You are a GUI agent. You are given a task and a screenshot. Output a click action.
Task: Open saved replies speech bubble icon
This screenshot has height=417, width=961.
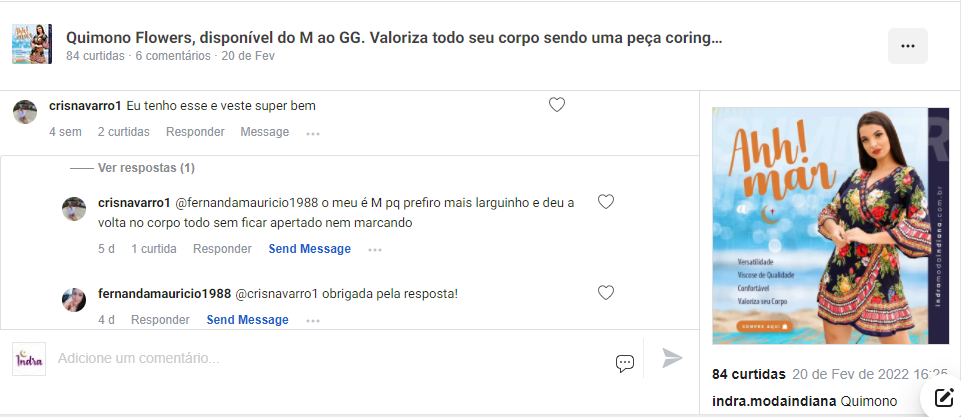click(625, 363)
